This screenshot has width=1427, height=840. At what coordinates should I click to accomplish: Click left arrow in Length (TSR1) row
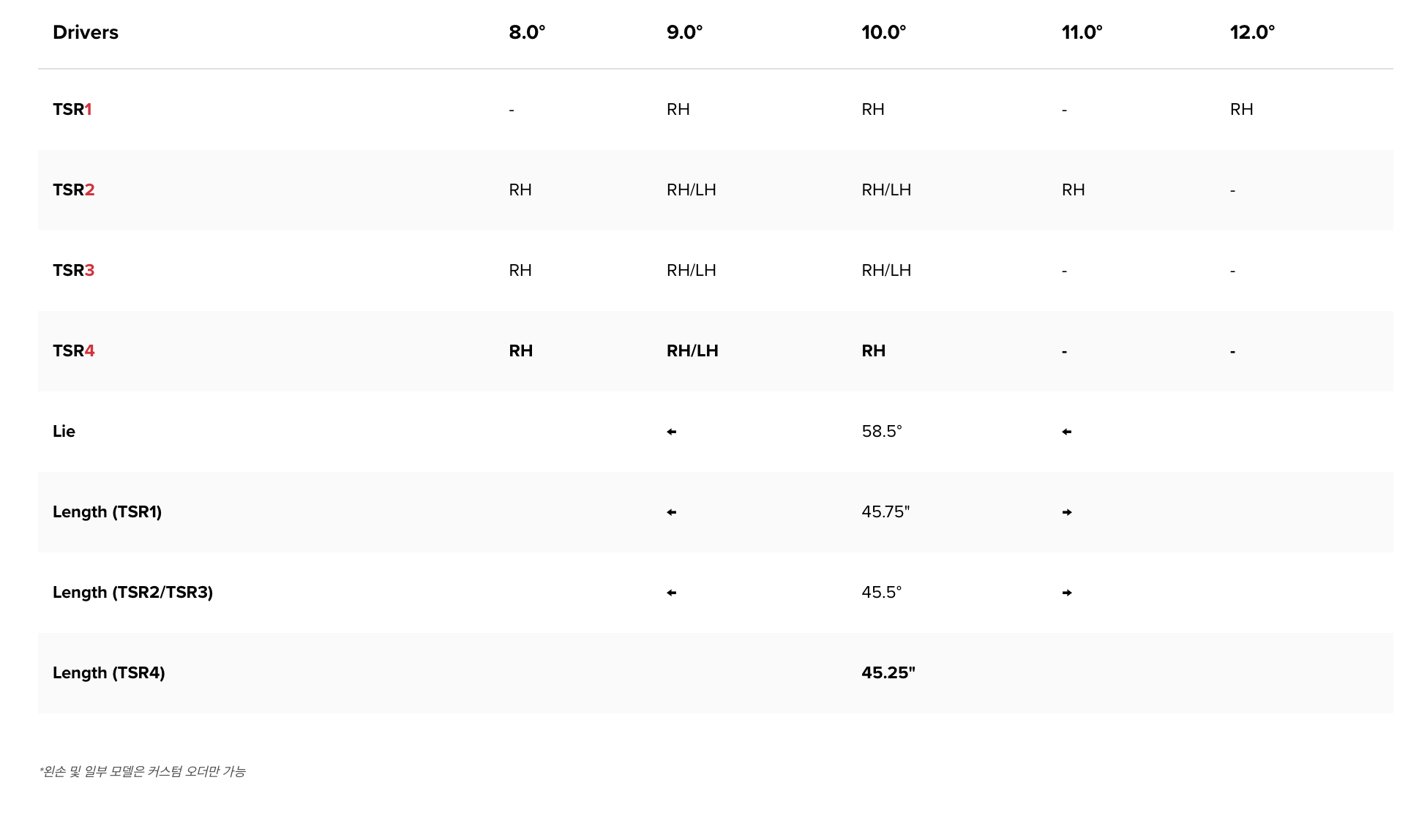pyautogui.click(x=671, y=512)
